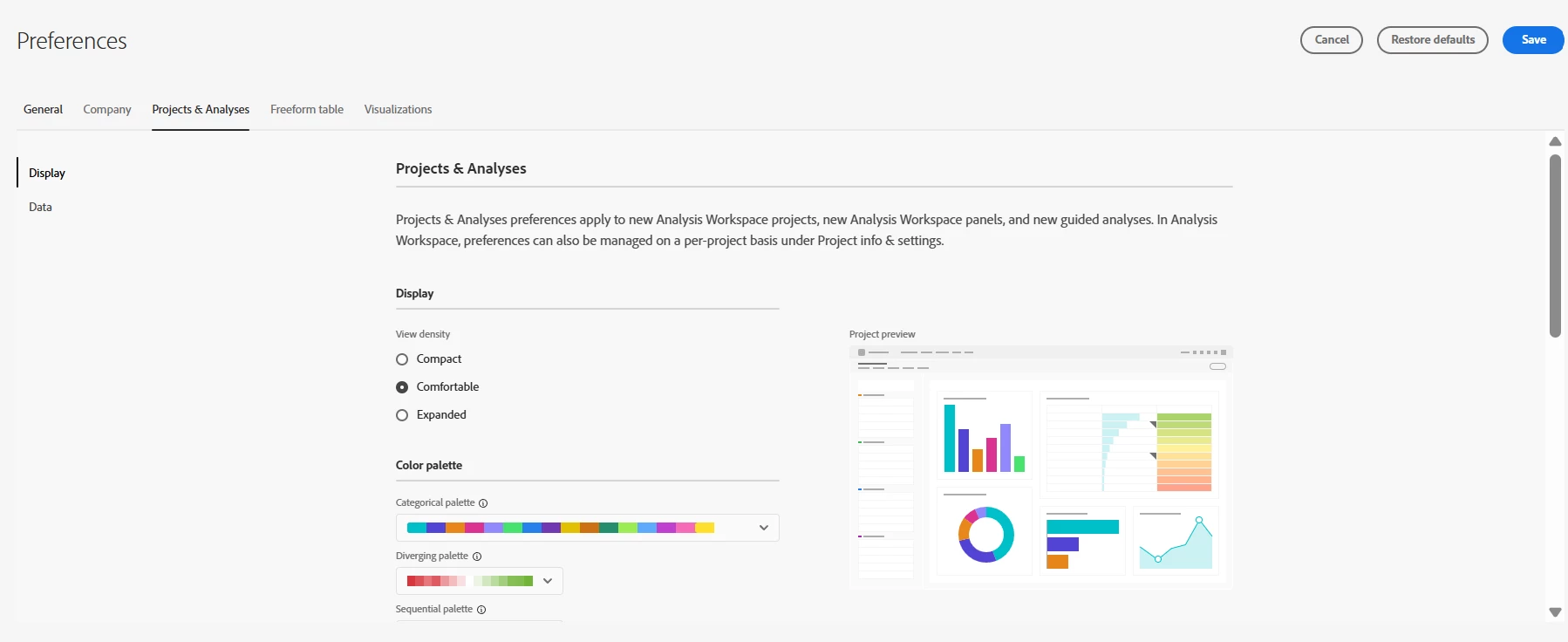This screenshot has width=1568, height=642.
Task: Switch to the Projects & Analyses tab
Action: point(201,109)
